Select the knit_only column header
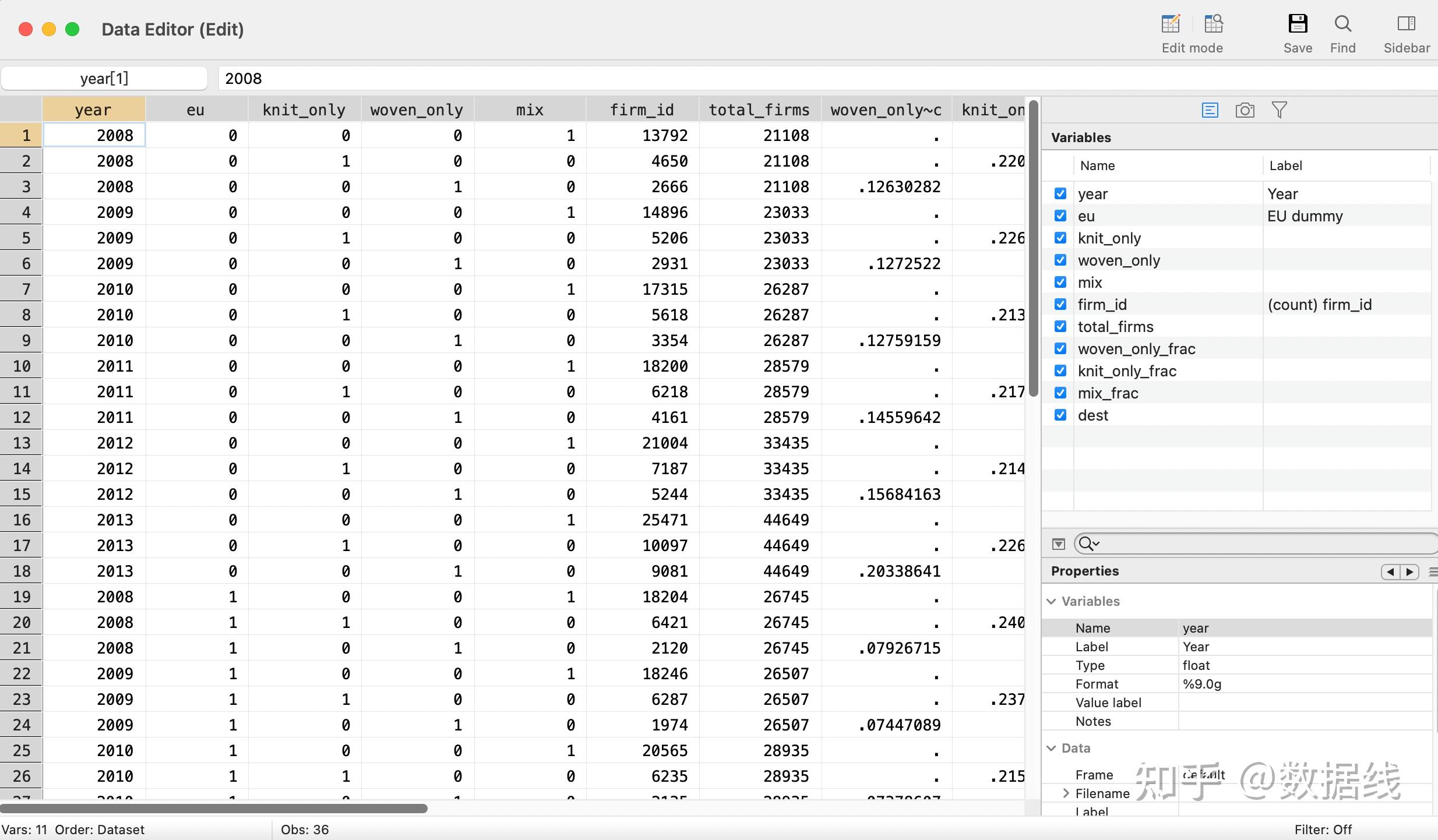 pos(304,110)
